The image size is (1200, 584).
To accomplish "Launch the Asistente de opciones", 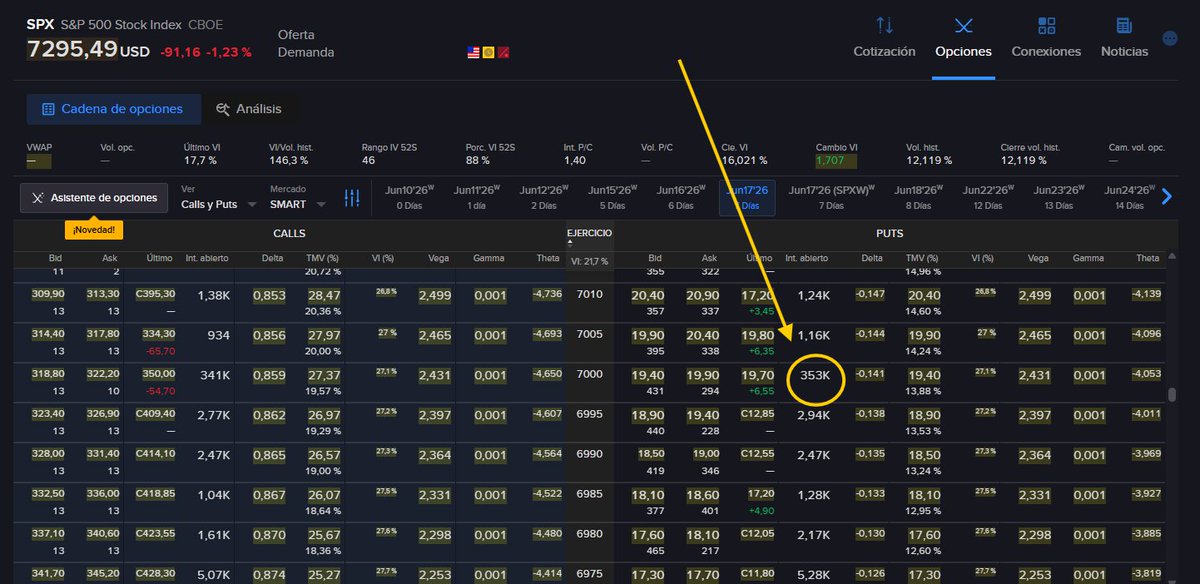I will click(94, 198).
